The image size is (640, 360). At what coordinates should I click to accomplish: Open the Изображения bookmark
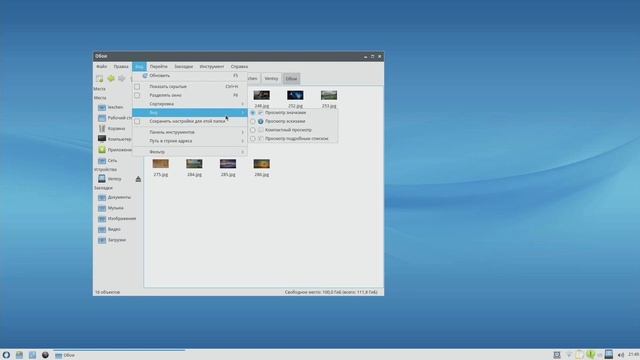[117, 219]
